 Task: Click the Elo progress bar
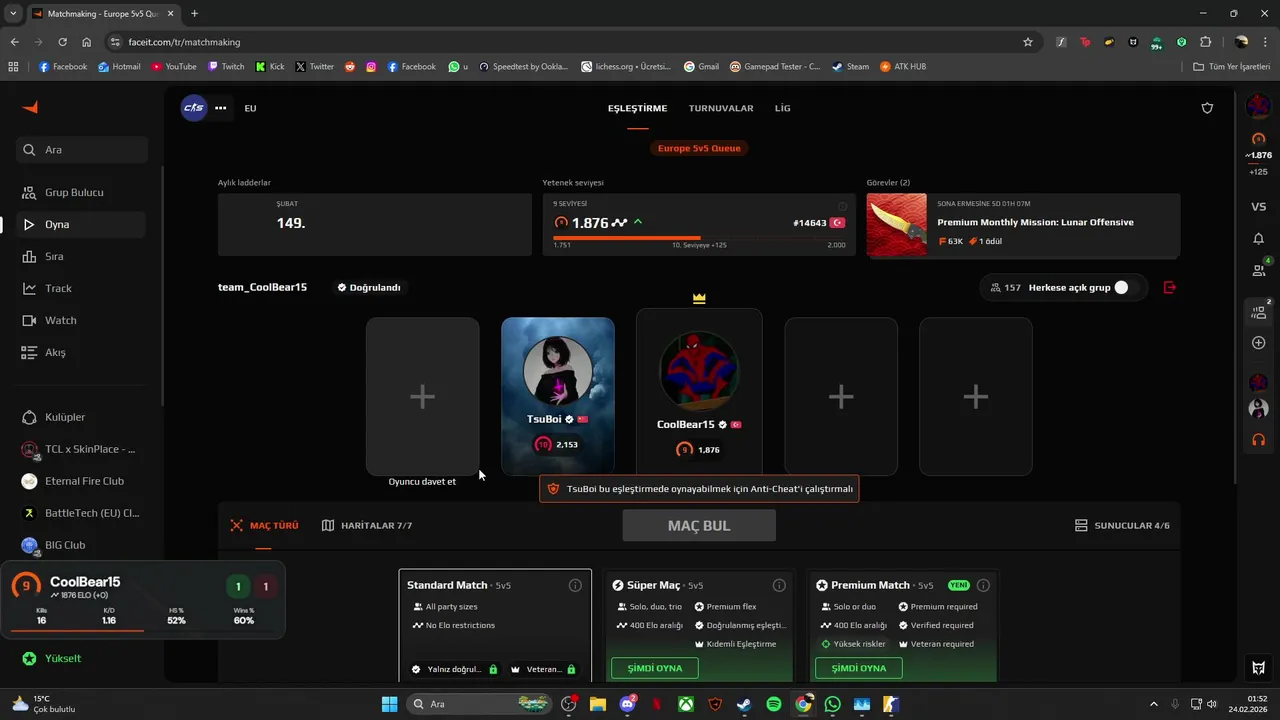click(699, 238)
